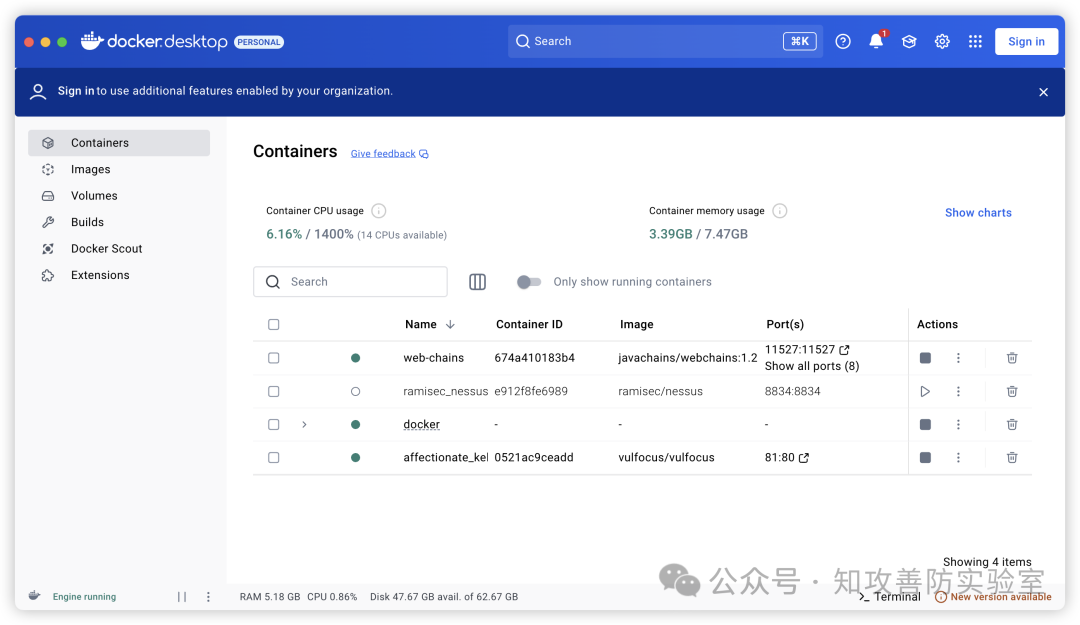Screen dimensions: 1080x625
Task: Open more actions for web-chains
Action: click(958, 358)
